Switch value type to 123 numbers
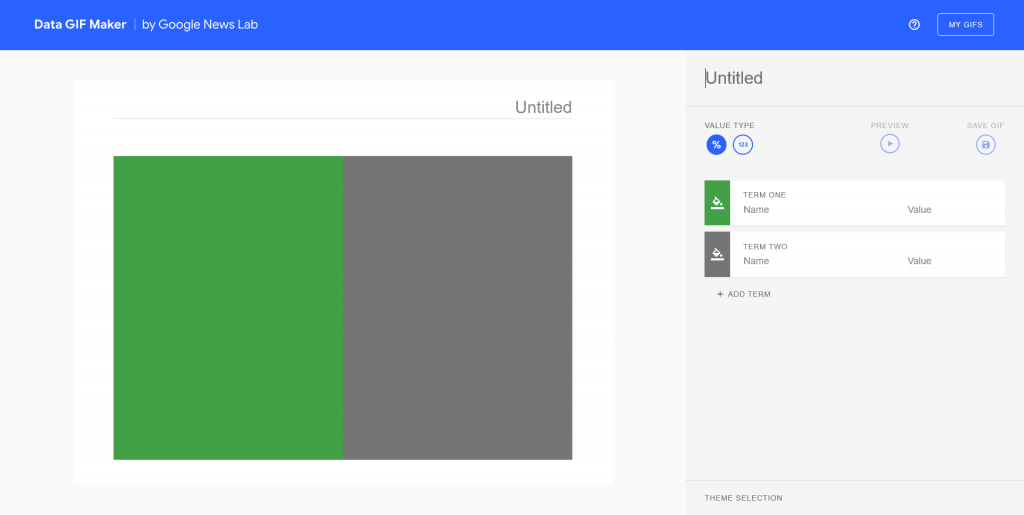 coord(742,145)
